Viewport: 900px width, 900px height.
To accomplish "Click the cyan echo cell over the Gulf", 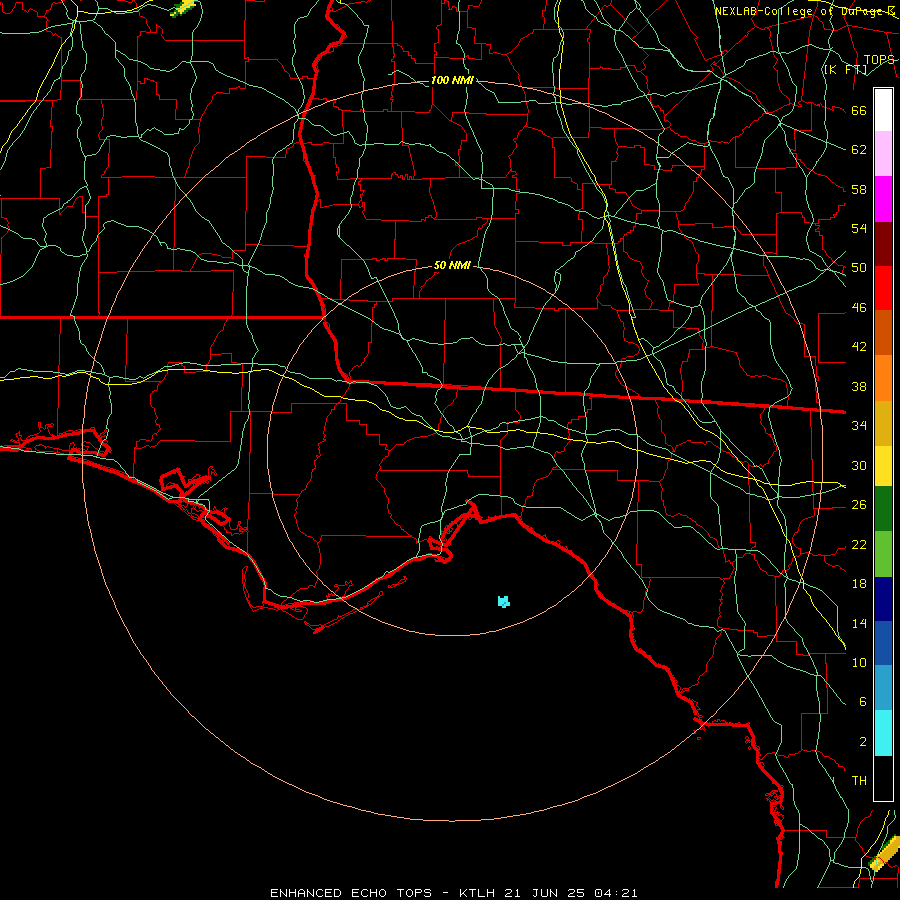I will [x=503, y=602].
